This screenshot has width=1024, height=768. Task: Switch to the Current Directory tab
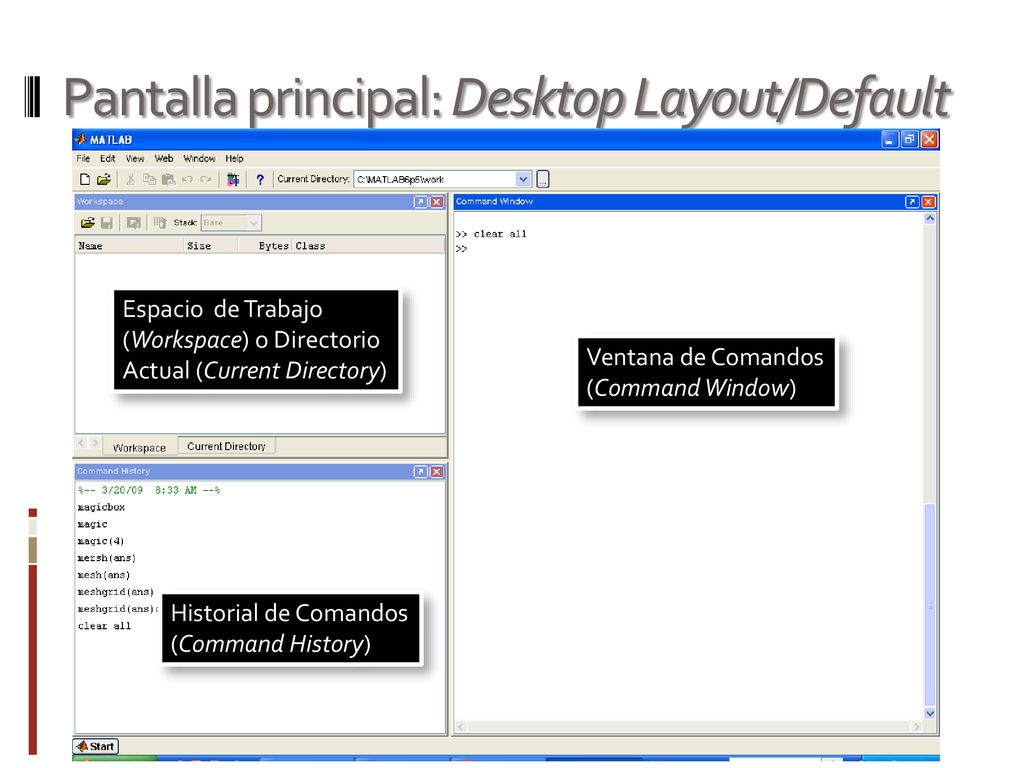point(227,447)
